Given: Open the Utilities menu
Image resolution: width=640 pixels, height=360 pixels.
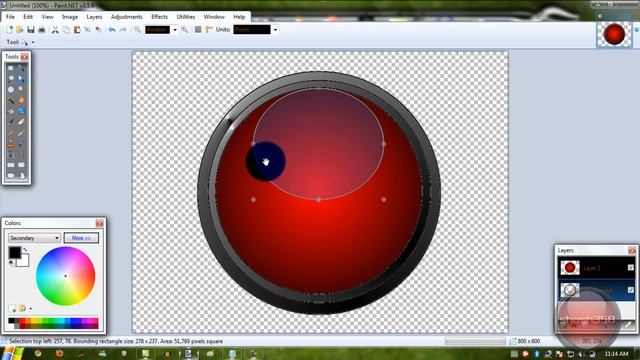Looking at the screenshot, I should point(186,17).
